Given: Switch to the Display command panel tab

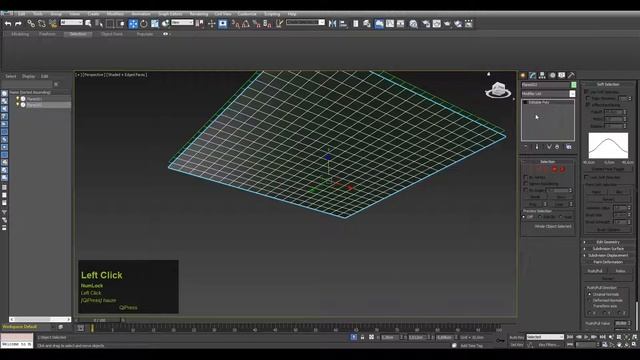Looking at the screenshot, I should 562,76.
